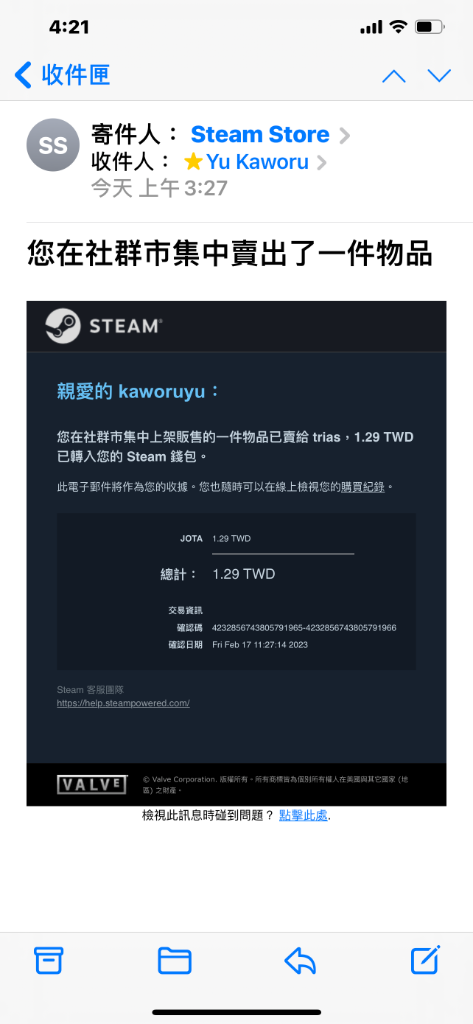Go to next message with down arrow

tap(439, 76)
